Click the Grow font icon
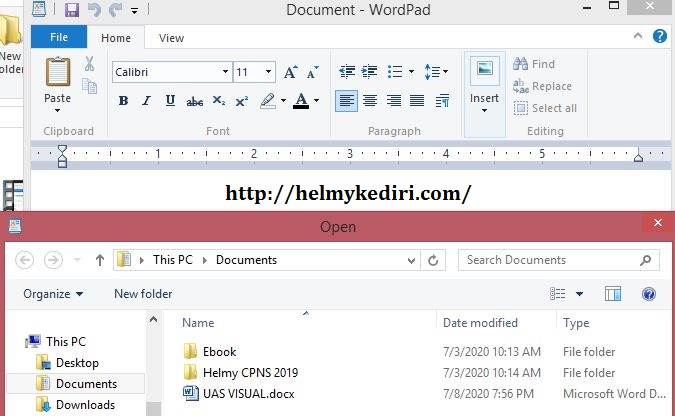The height and width of the screenshot is (416, 675). 291,72
